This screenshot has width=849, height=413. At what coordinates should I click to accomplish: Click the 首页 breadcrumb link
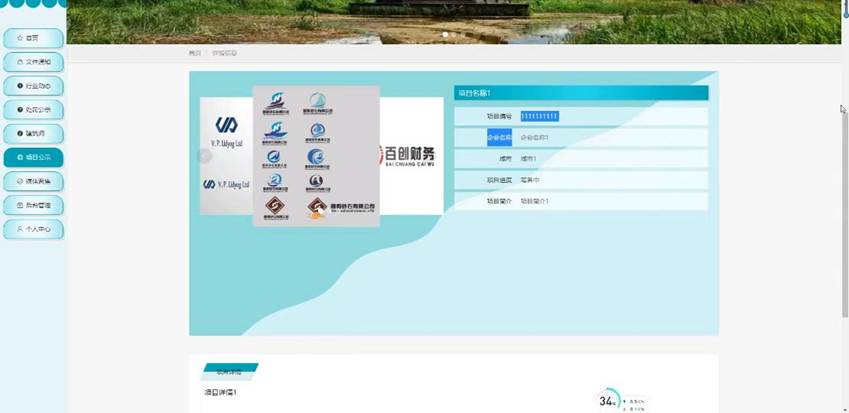coord(194,53)
